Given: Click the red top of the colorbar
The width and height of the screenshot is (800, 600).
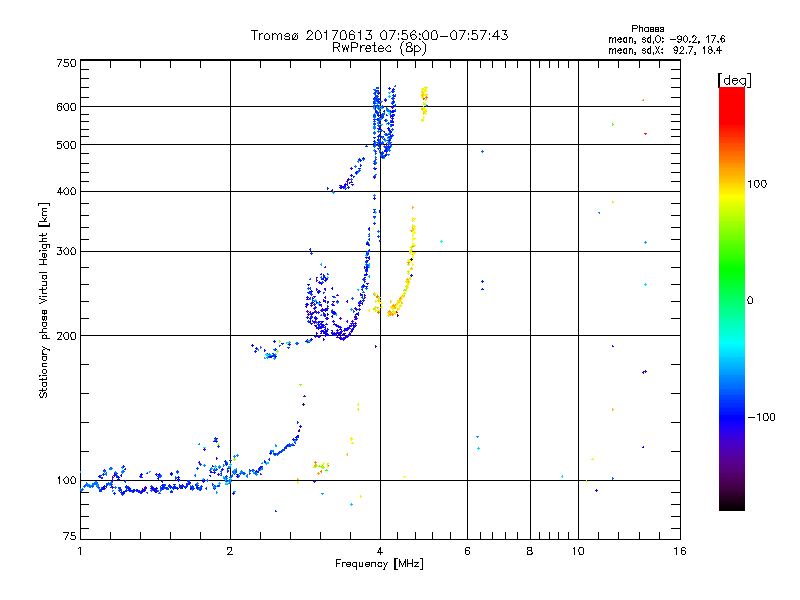Looking at the screenshot, I should 731,93.
